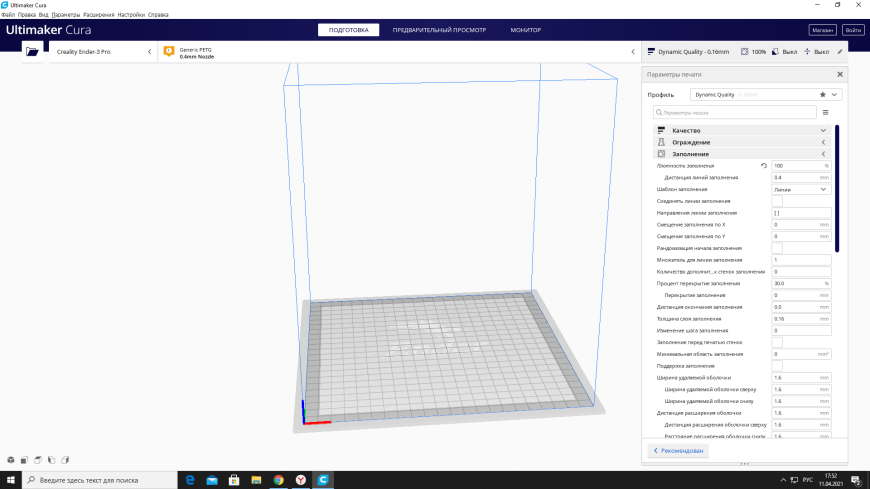This screenshot has height=489, width=870.
Task: Switch to ПРЕДВАРИТЕЛЬНЫЙ ПРОСМОТР tab
Action: tap(439, 30)
